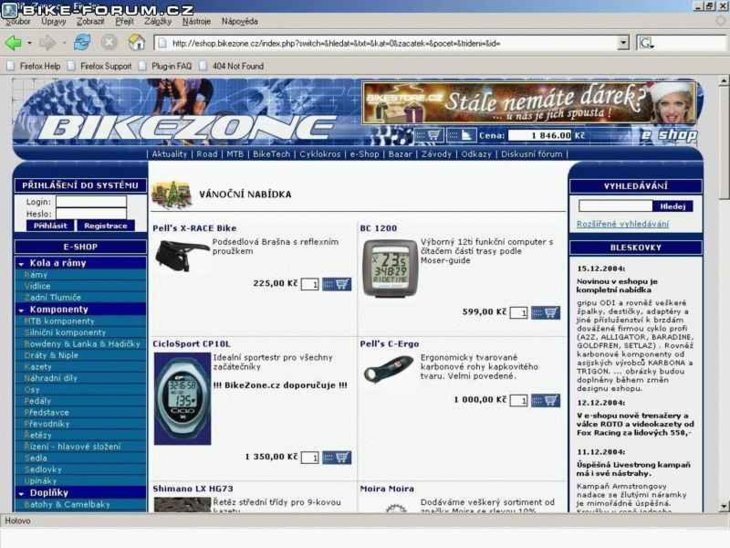Open the Firefox Support bookmark
The image size is (730, 548).
100,66
